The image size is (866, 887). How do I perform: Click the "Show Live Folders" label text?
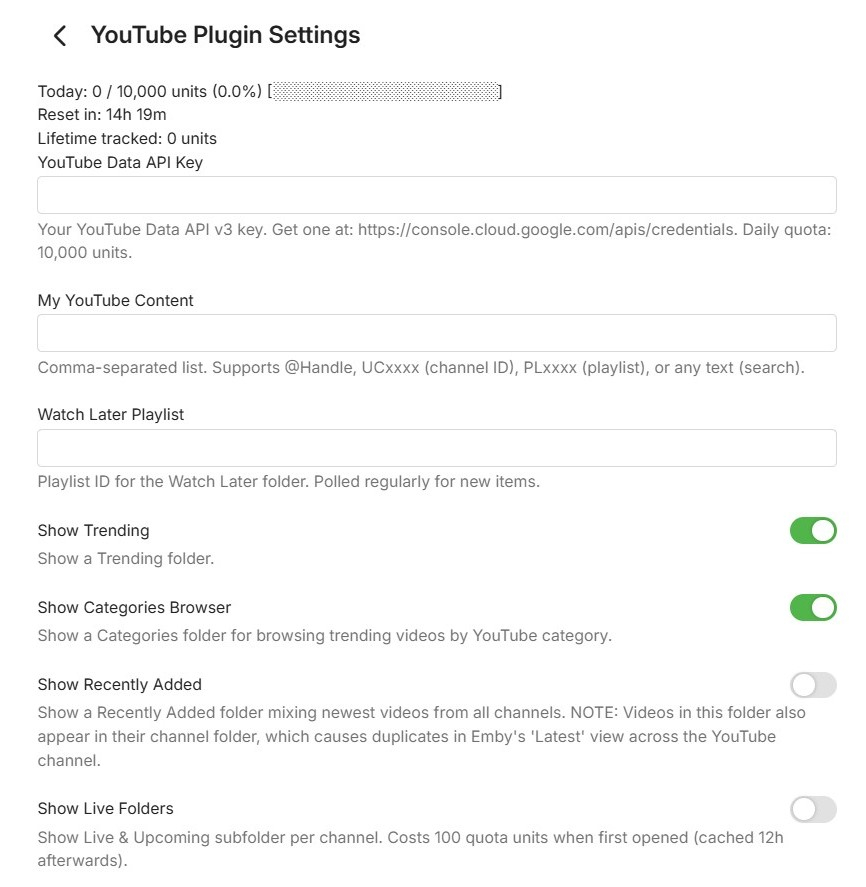tap(106, 808)
